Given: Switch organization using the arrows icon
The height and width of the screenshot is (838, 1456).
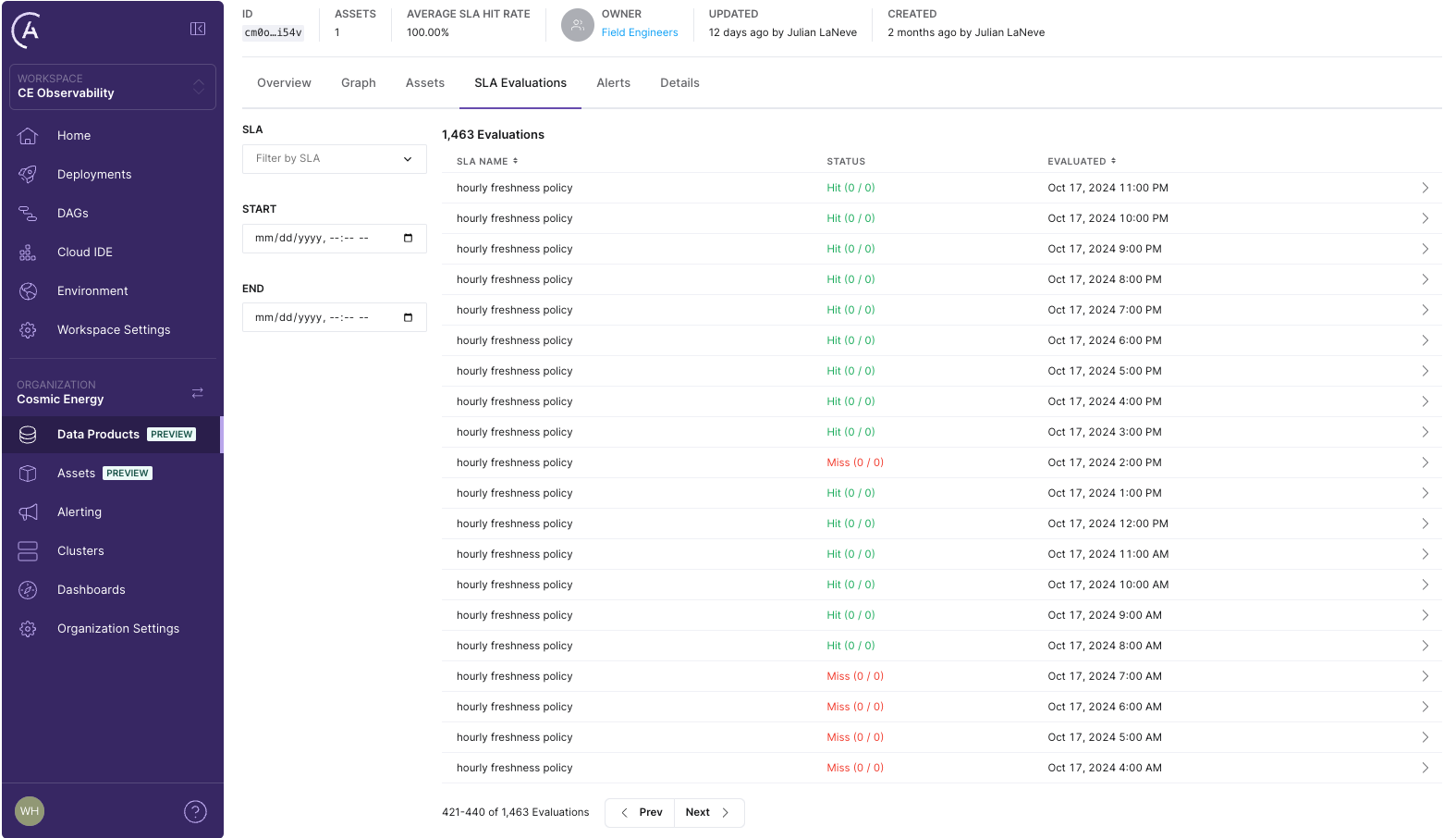Looking at the screenshot, I should pyautogui.click(x=197, y=393).
